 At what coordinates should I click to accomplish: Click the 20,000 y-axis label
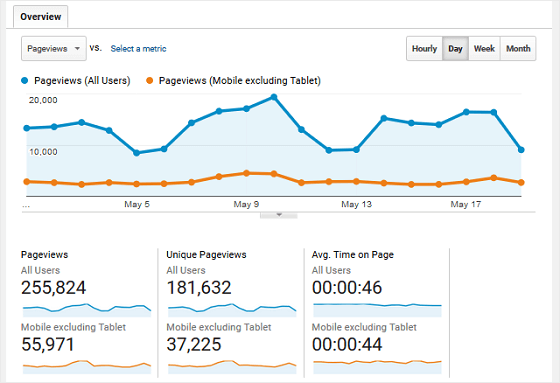tap(43, 100)
